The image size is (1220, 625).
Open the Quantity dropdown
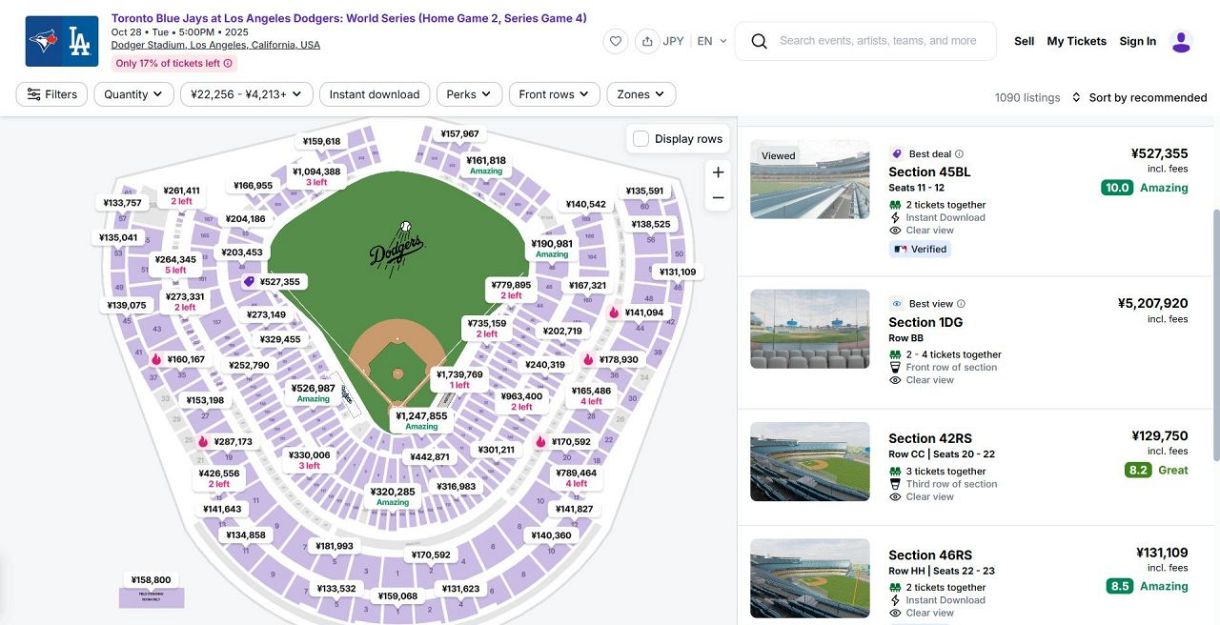[x=134, y=94]
